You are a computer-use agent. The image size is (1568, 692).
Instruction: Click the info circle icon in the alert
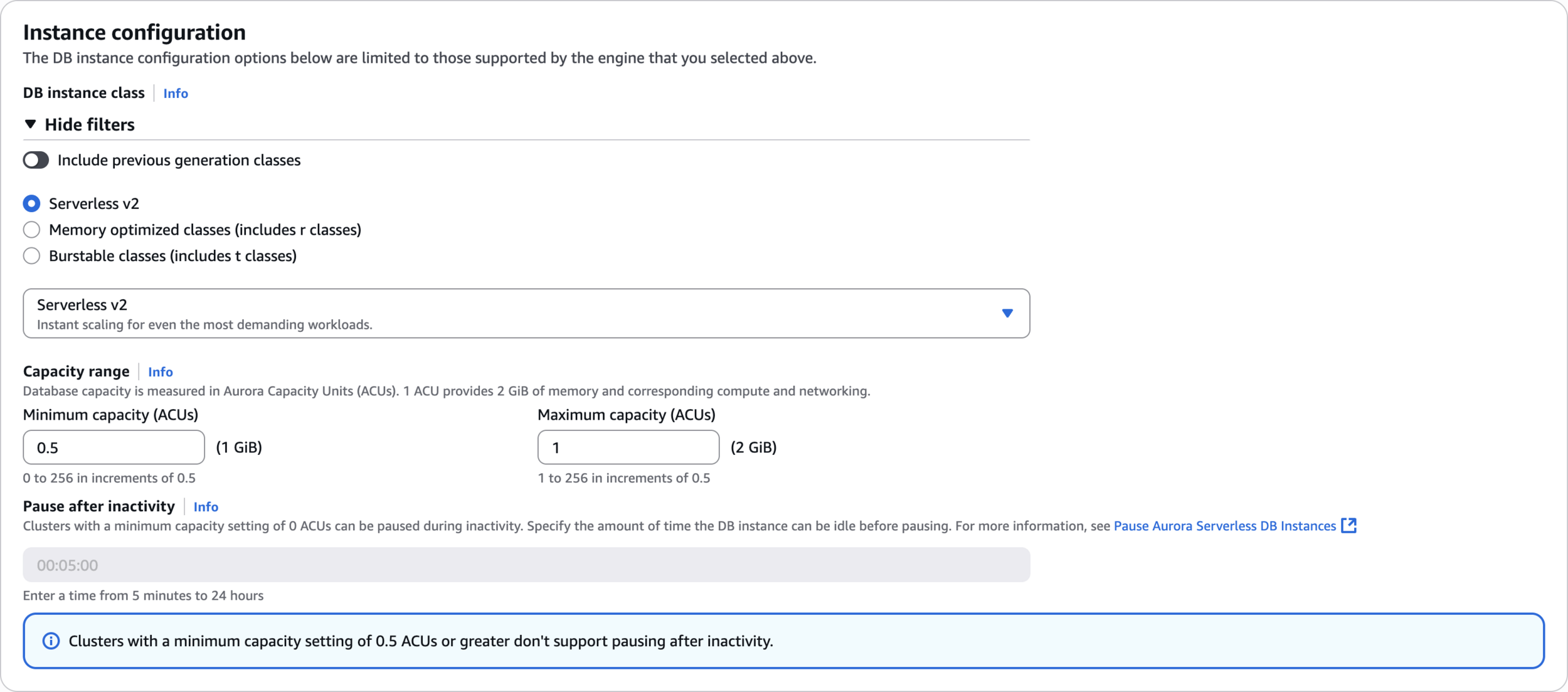pyautogui.click(x=51, y=641)
